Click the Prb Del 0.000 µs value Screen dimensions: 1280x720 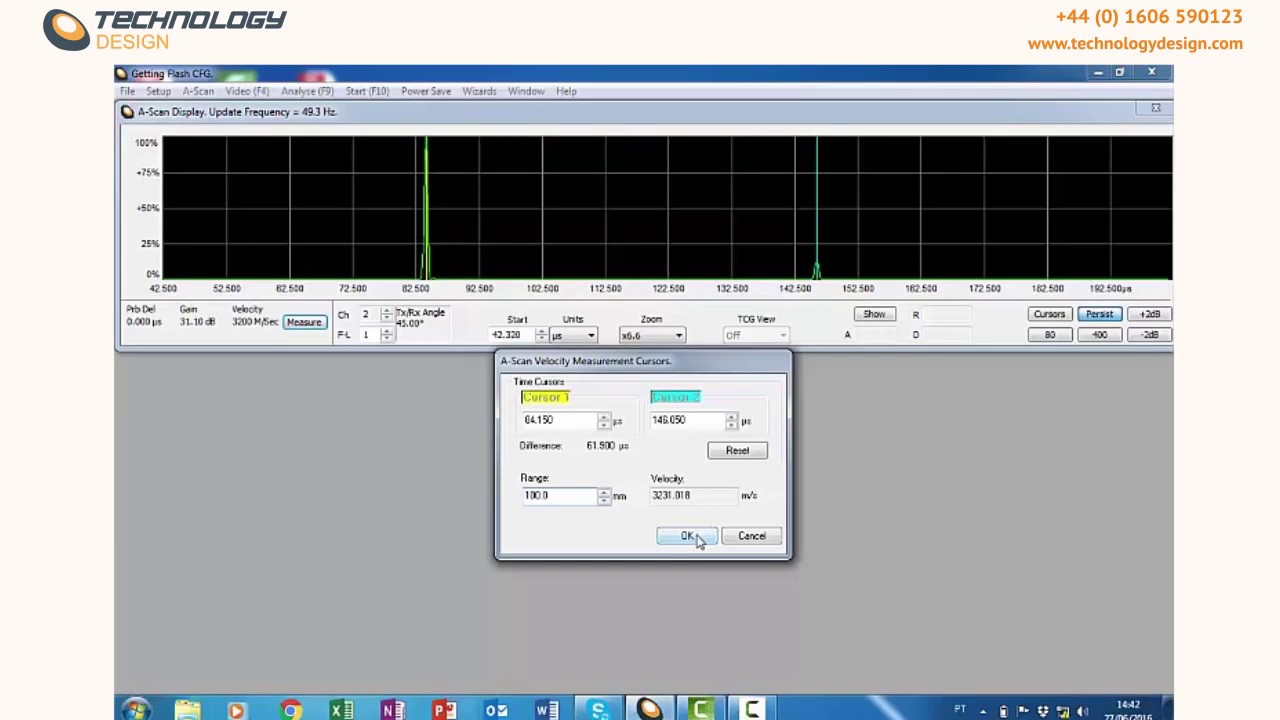tap(144, 322)
